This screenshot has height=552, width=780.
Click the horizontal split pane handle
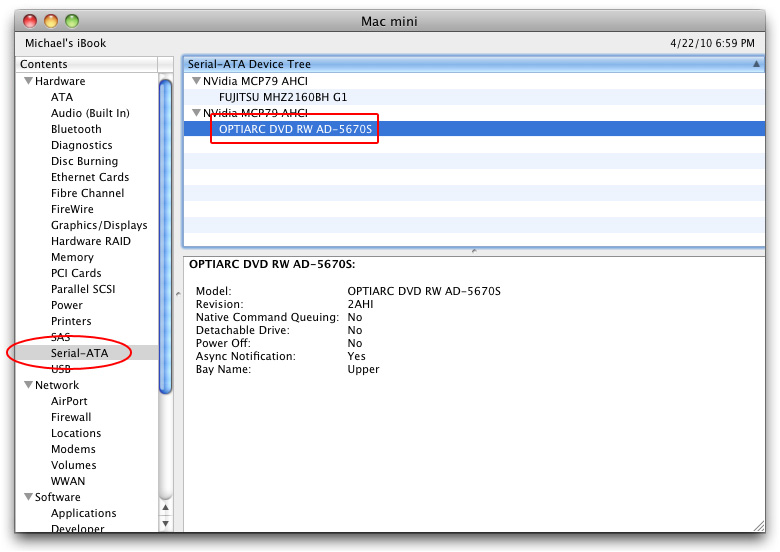[474, 251]
